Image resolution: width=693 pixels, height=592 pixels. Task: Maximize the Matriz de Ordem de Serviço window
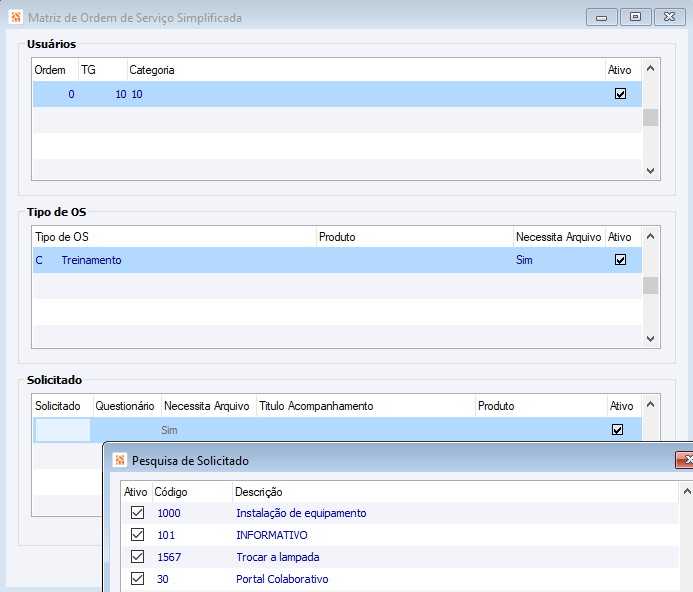click(x=636, y=17)
